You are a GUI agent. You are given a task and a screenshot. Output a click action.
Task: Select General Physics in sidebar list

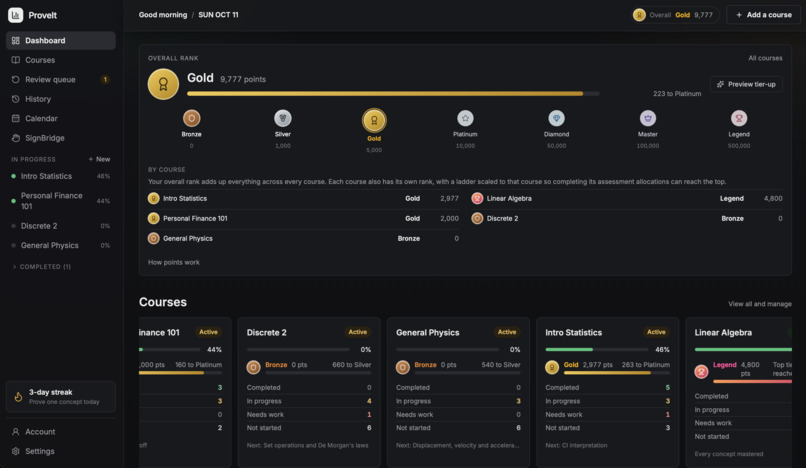click(x=61, y=245)
